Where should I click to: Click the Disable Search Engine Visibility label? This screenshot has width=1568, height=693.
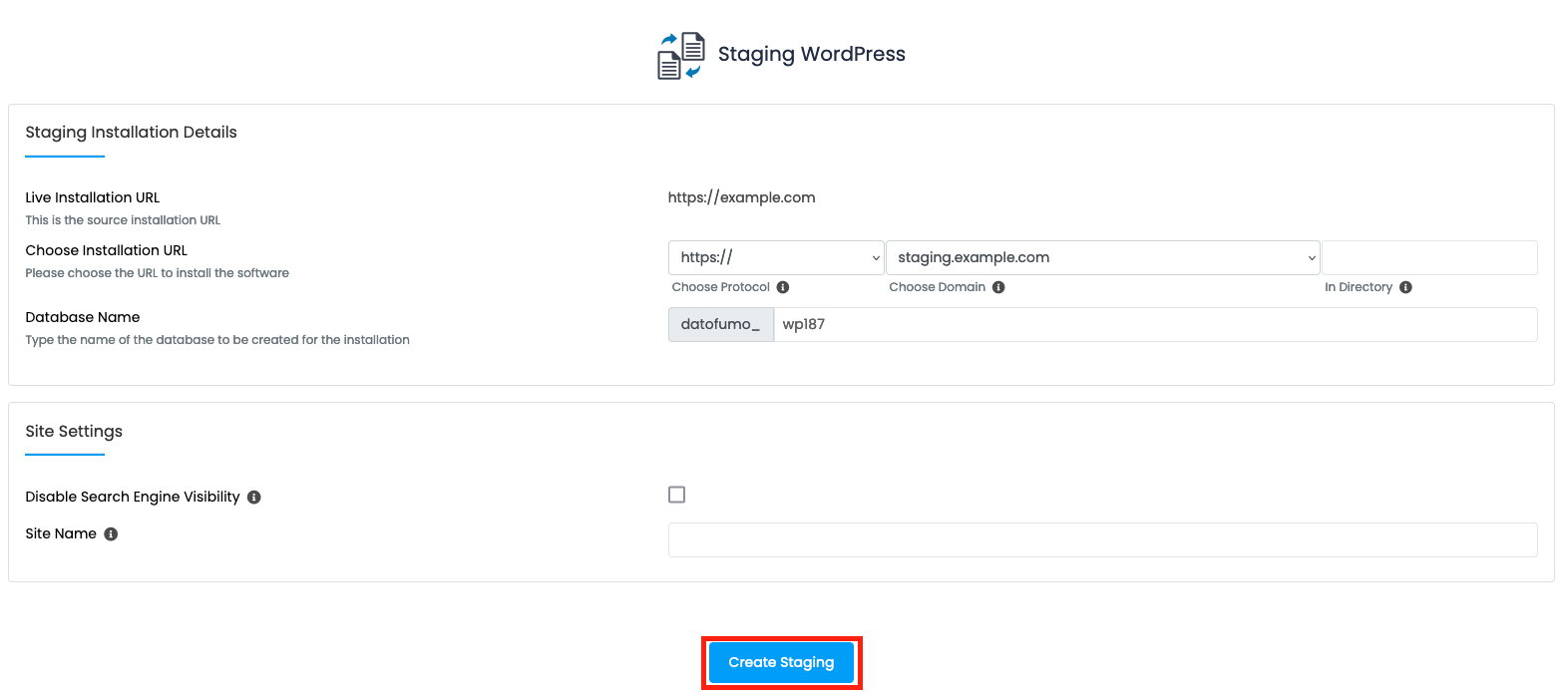point(133,497)
